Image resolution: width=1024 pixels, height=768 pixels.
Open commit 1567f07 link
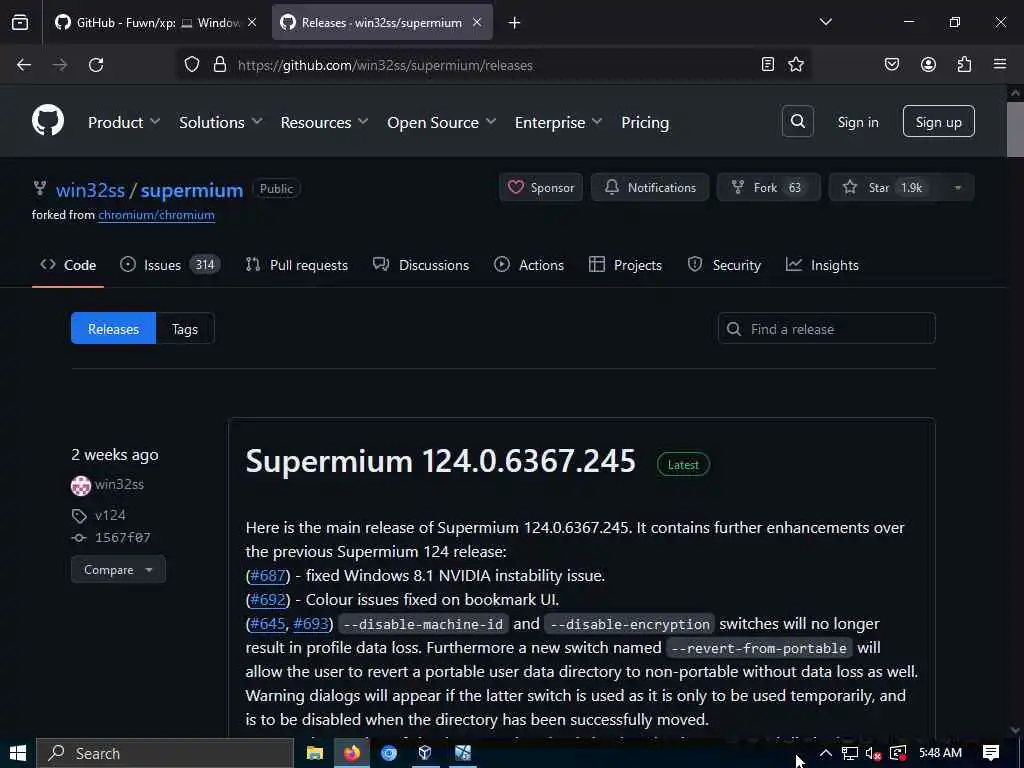122,537
